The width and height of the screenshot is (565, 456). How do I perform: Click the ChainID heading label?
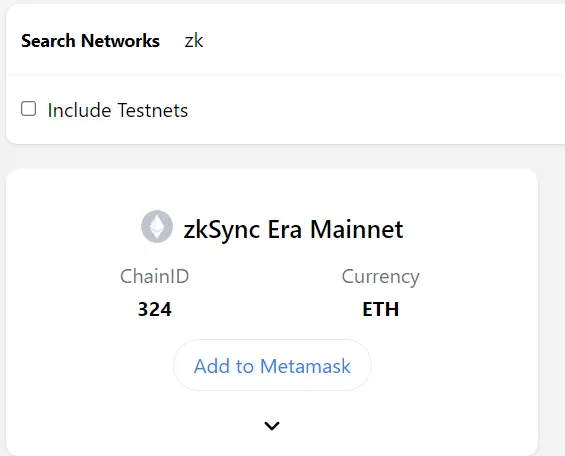click(x=155, y=276)
